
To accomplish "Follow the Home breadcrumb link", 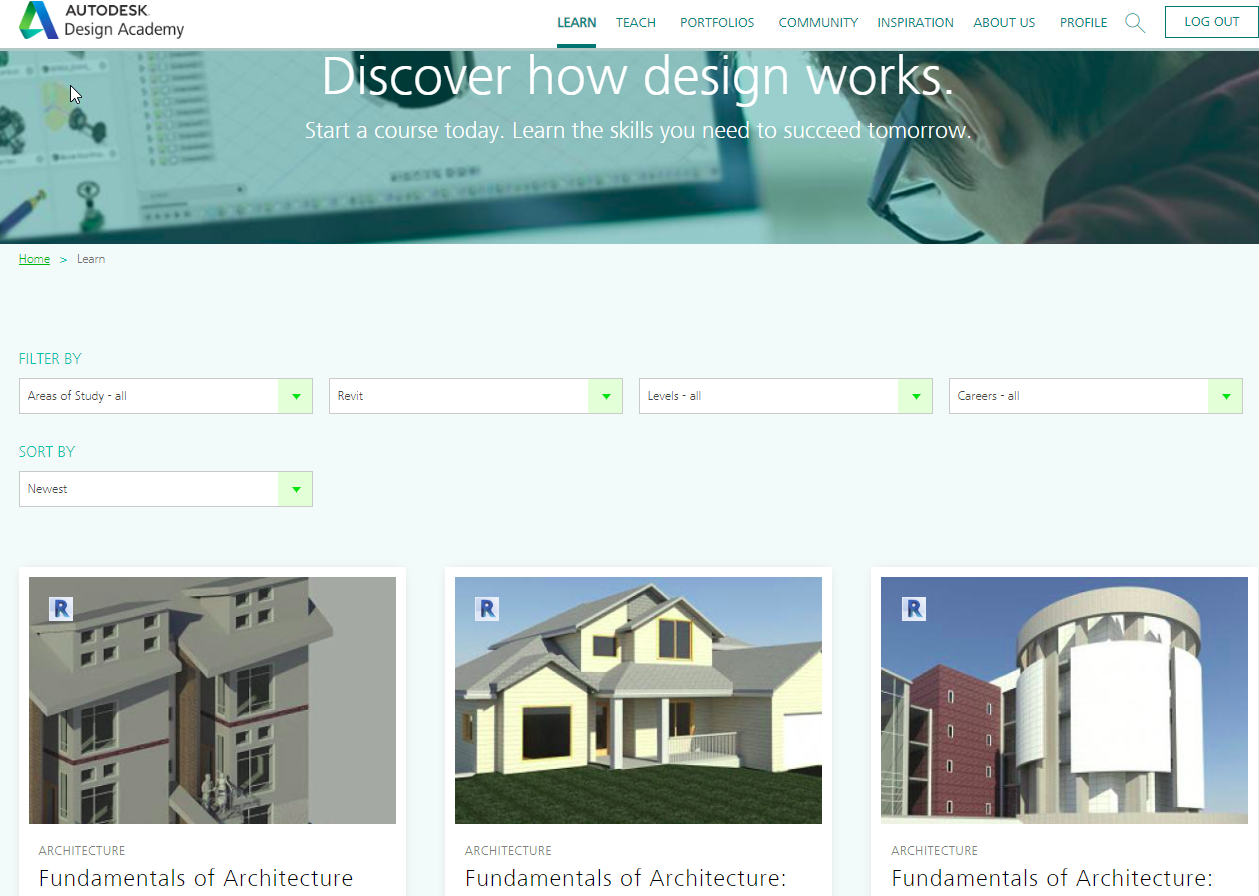I will point(34,259).
